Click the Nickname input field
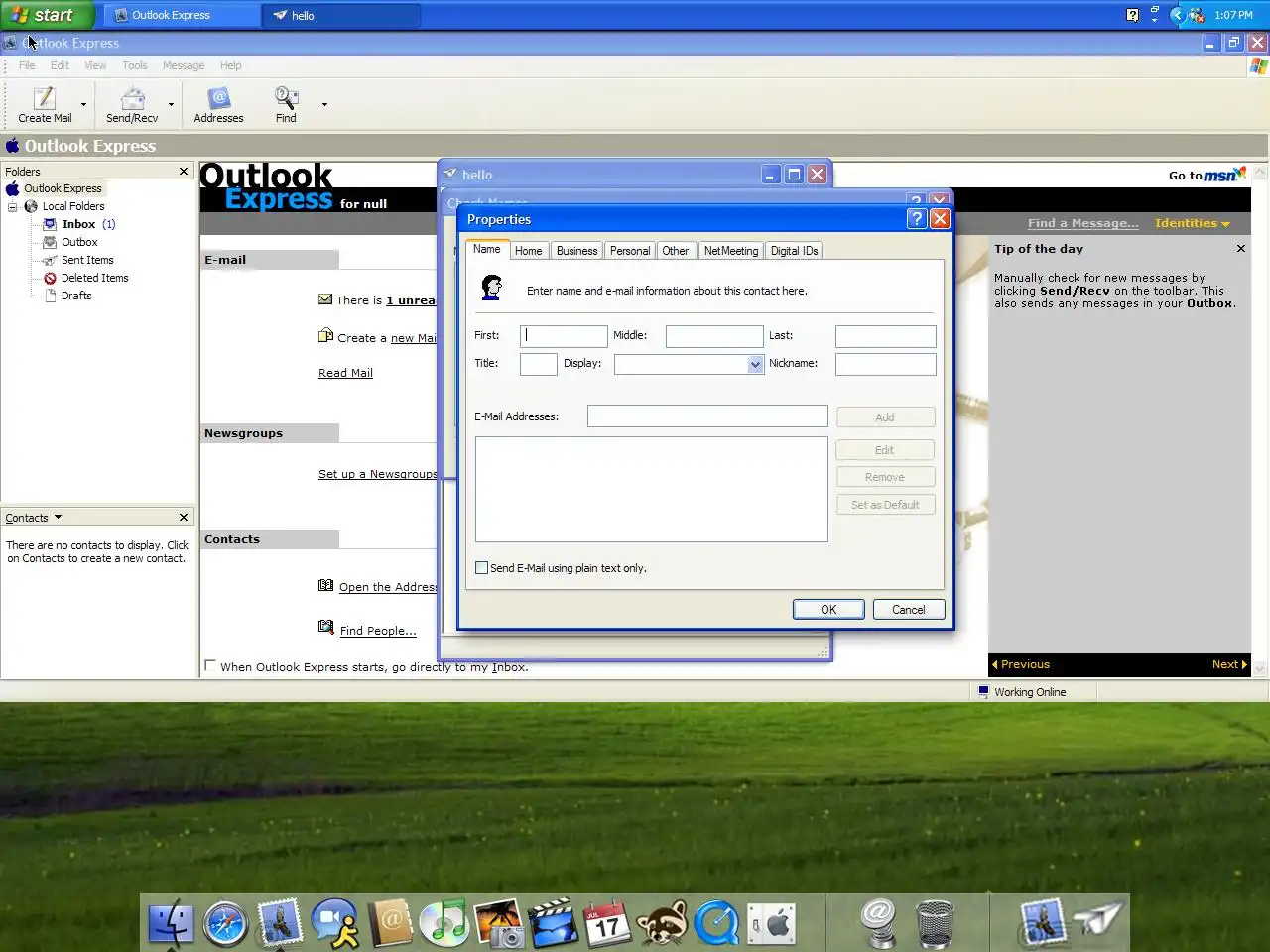 click(x=885, y=364)
